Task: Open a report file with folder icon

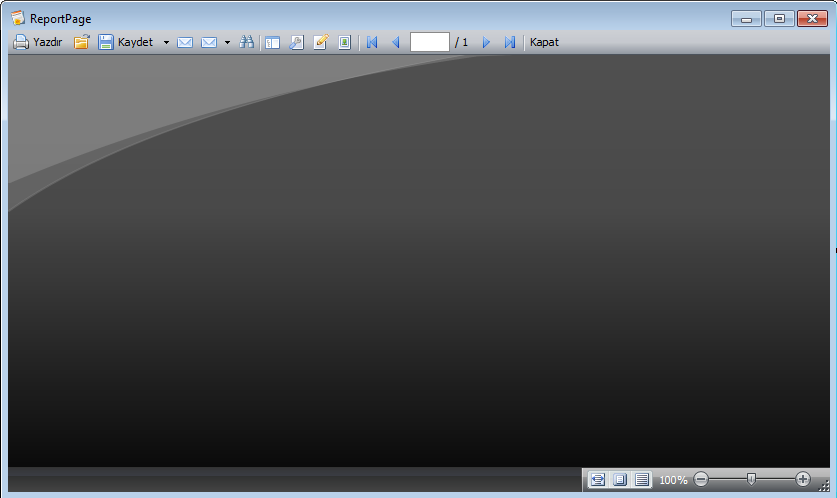Action: 81,42
